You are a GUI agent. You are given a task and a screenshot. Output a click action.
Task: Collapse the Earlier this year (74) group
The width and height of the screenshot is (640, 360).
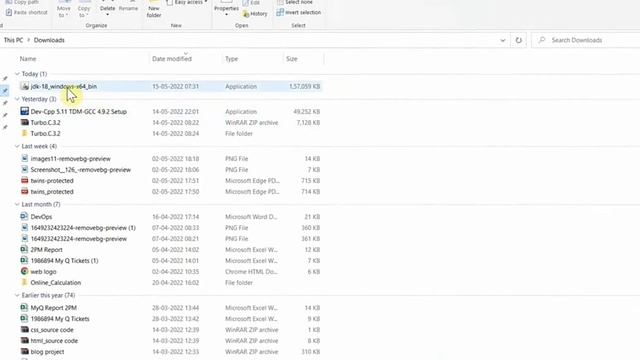pyautogui.click(x=17, y=295)
